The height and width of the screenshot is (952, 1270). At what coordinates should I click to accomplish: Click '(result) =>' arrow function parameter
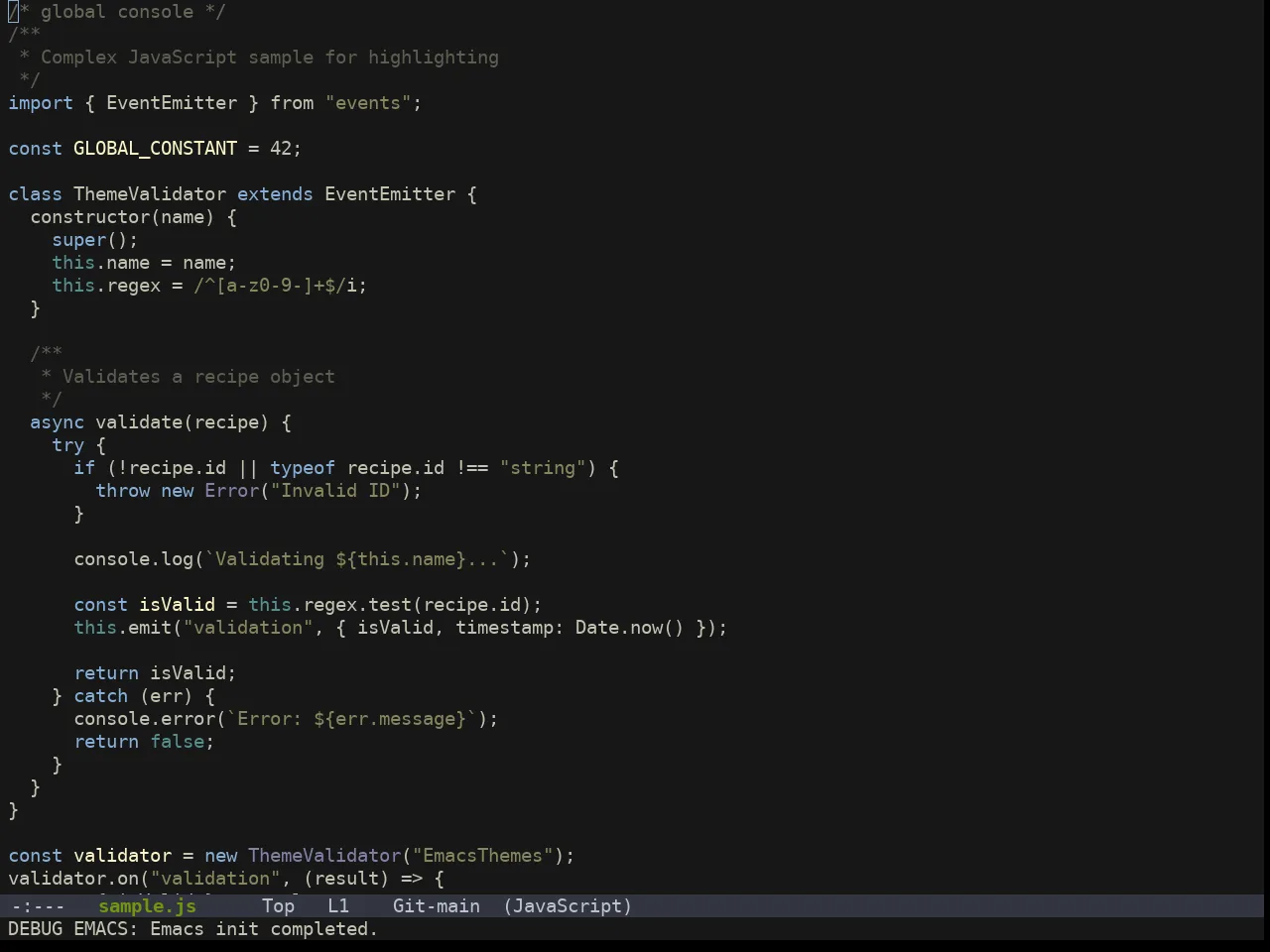coord(363,879)
